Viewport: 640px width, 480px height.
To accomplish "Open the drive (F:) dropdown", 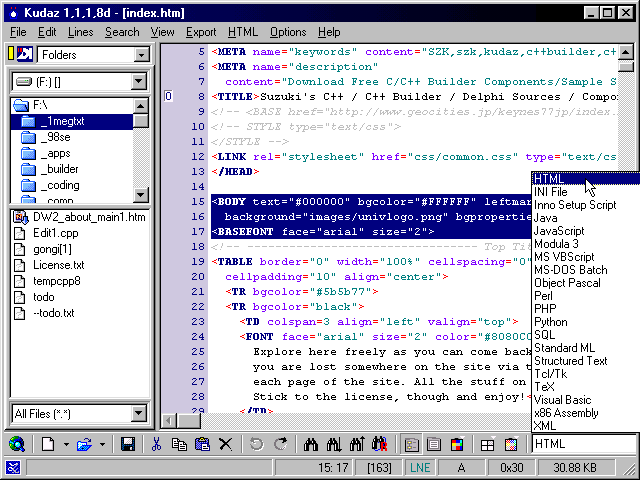I will coord(139,82).
